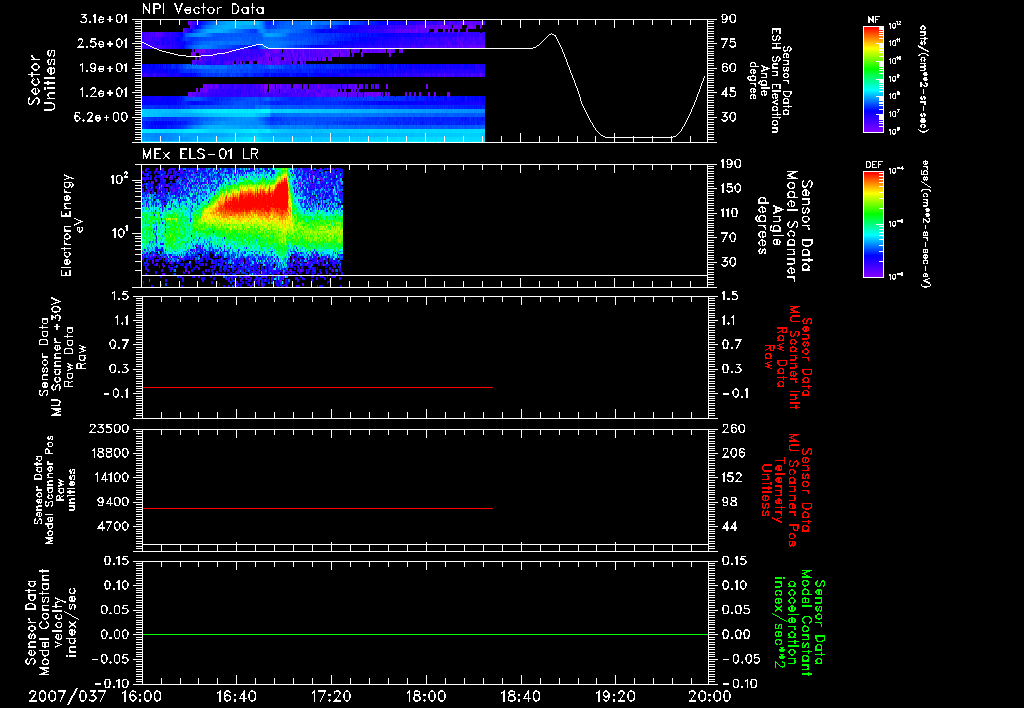Click the NF color scale bar
Viewport: 1024px width, 708px height.
coord(873,79)
